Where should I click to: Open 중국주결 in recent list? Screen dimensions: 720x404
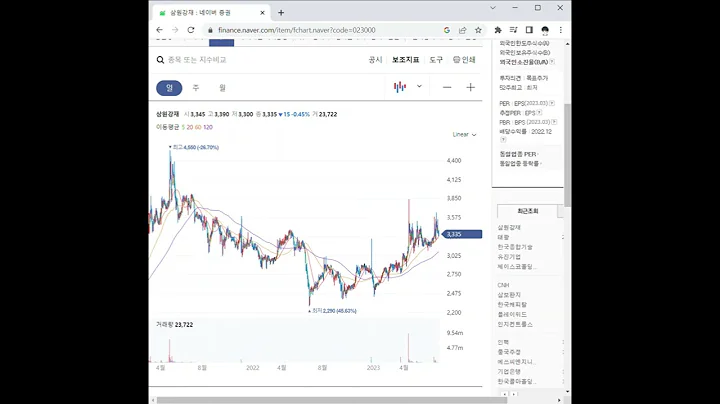pos(509,352)
